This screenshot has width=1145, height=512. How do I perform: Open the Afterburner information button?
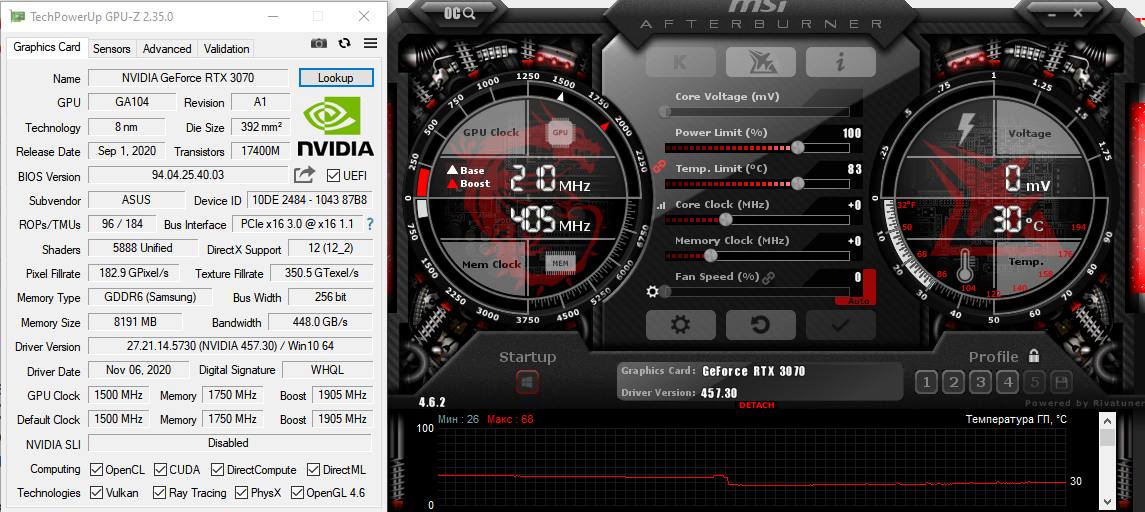[840, 63]
